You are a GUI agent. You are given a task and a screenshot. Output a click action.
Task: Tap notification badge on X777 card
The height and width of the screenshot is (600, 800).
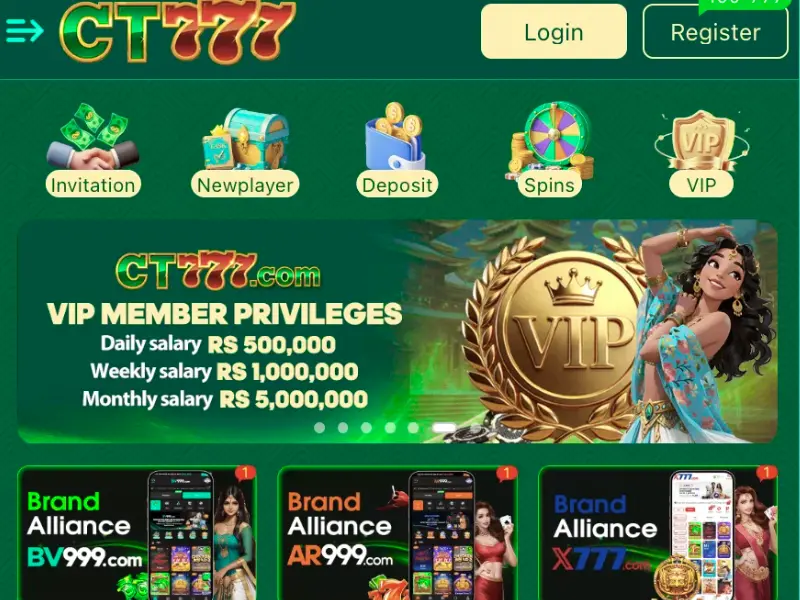pos(767,473)
